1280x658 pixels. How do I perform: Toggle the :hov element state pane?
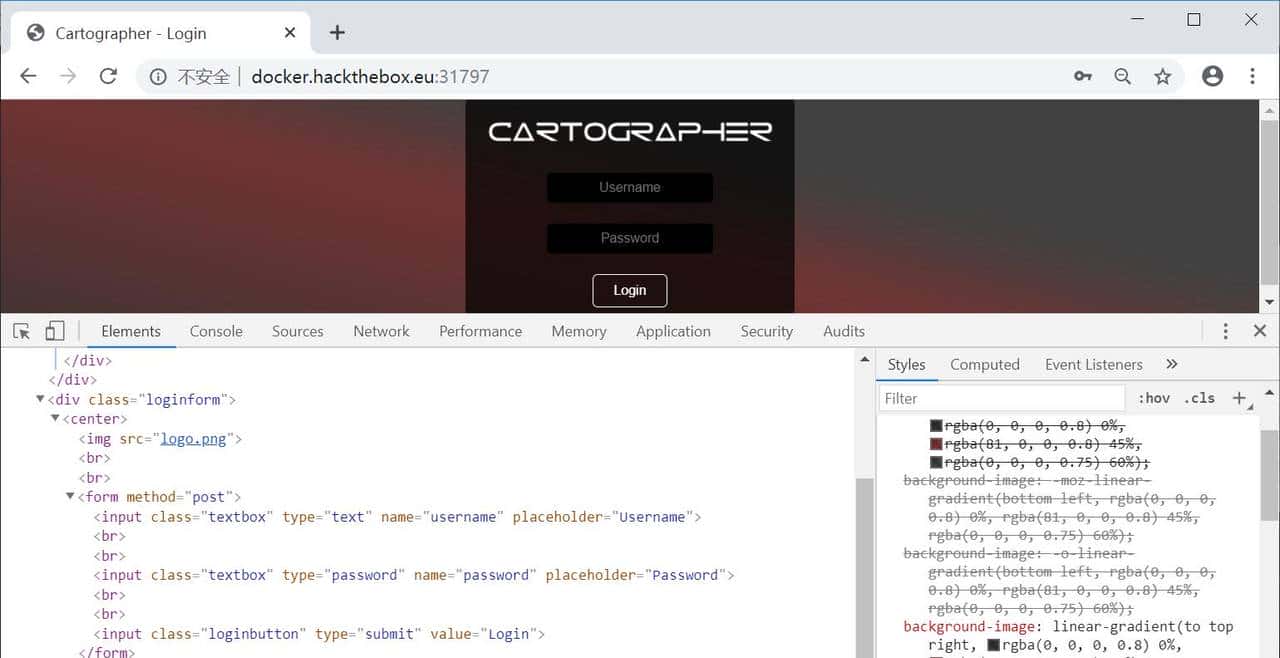(1154, 398)
